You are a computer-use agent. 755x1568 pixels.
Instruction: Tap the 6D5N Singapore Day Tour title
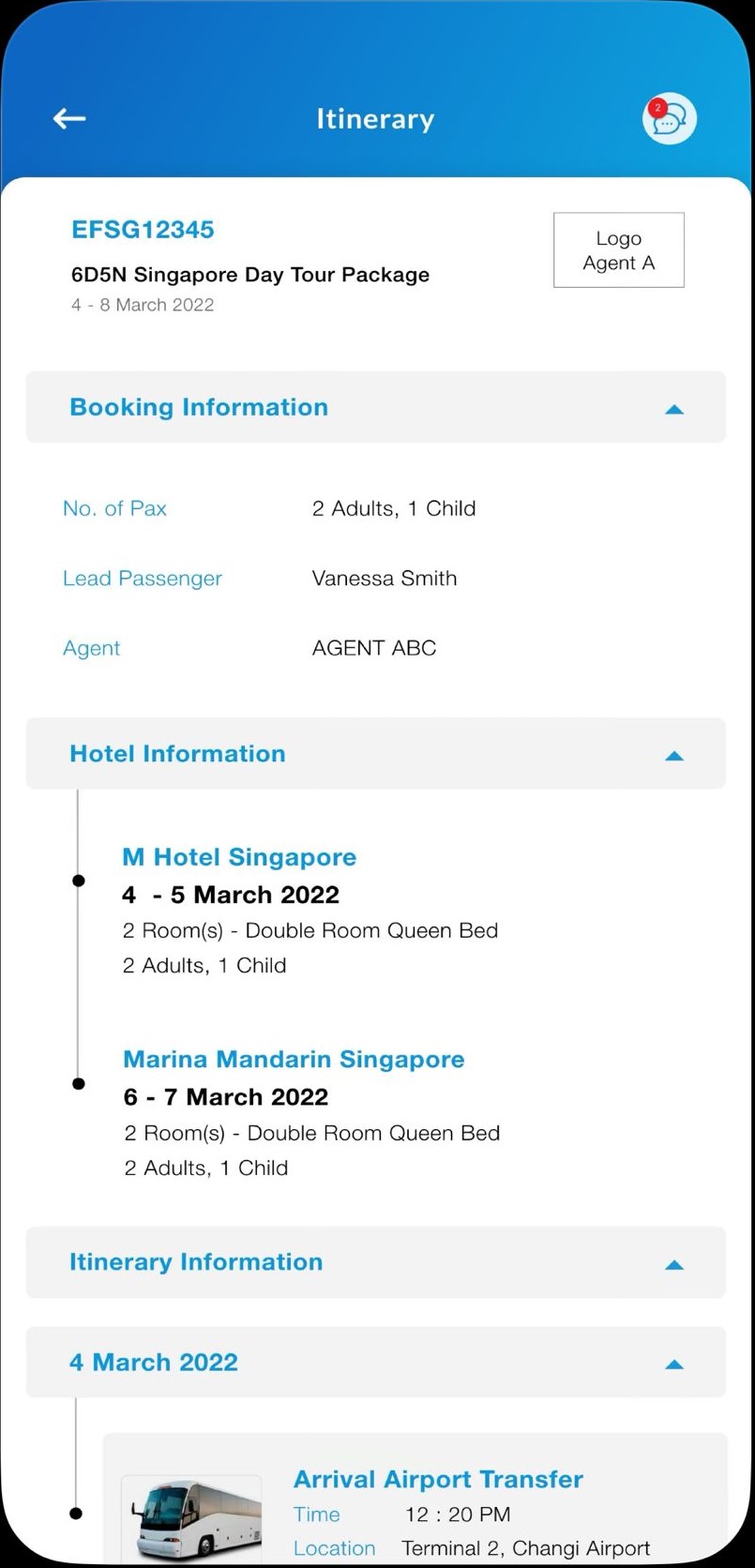(x=250, y=275)
